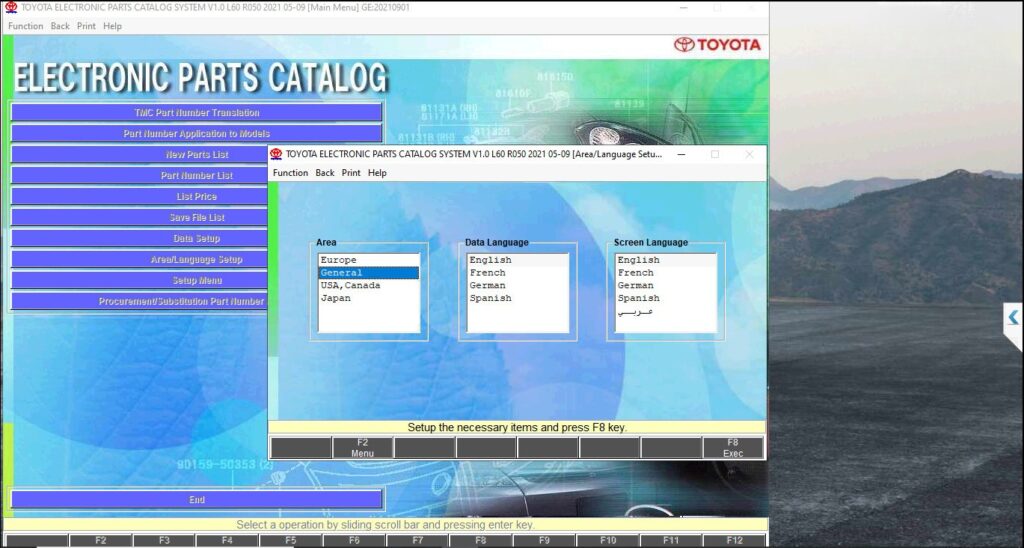
Task: Open Function menu in Main Menu window
Action: point(25,26)
